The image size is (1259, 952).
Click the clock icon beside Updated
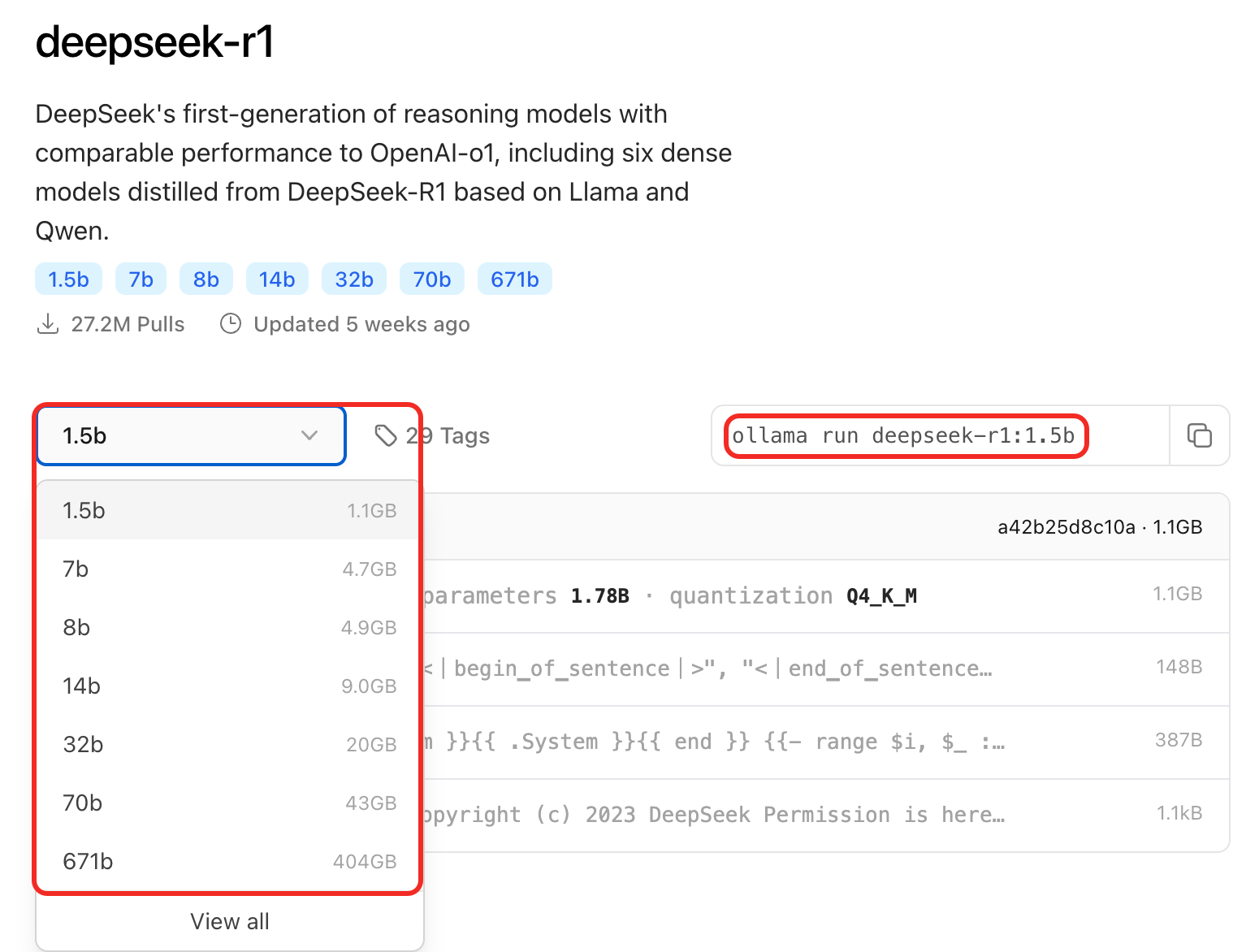[x=231, y=324]
